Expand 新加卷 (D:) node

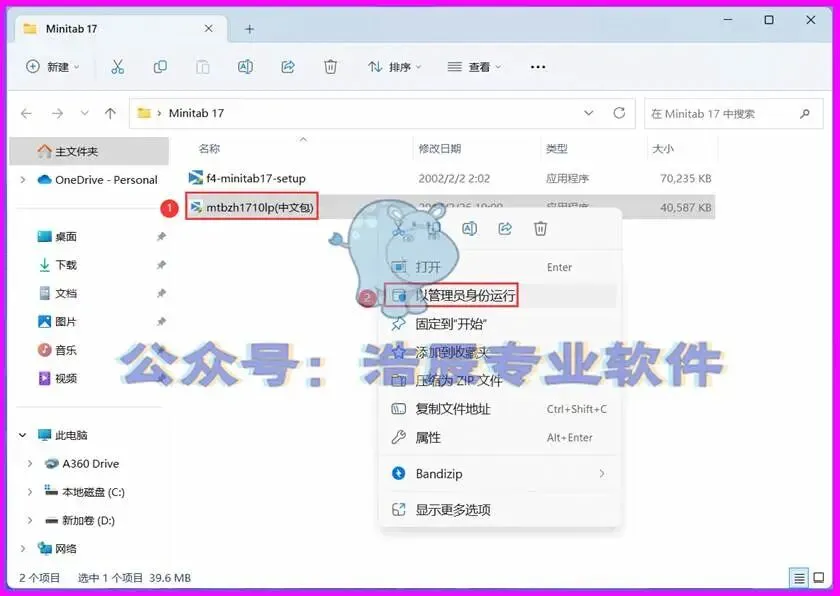coord(30,520)
